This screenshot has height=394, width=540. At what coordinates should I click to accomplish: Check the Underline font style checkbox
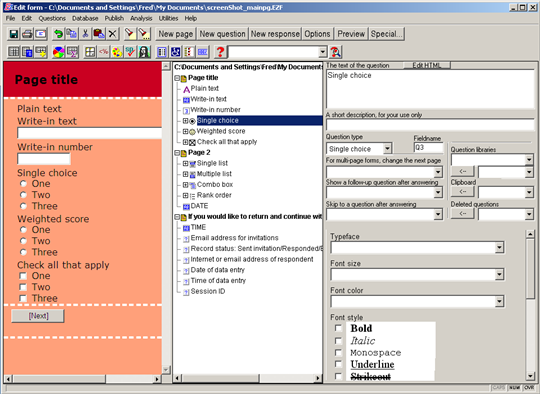pyautogui.click(x=338, y=364)
